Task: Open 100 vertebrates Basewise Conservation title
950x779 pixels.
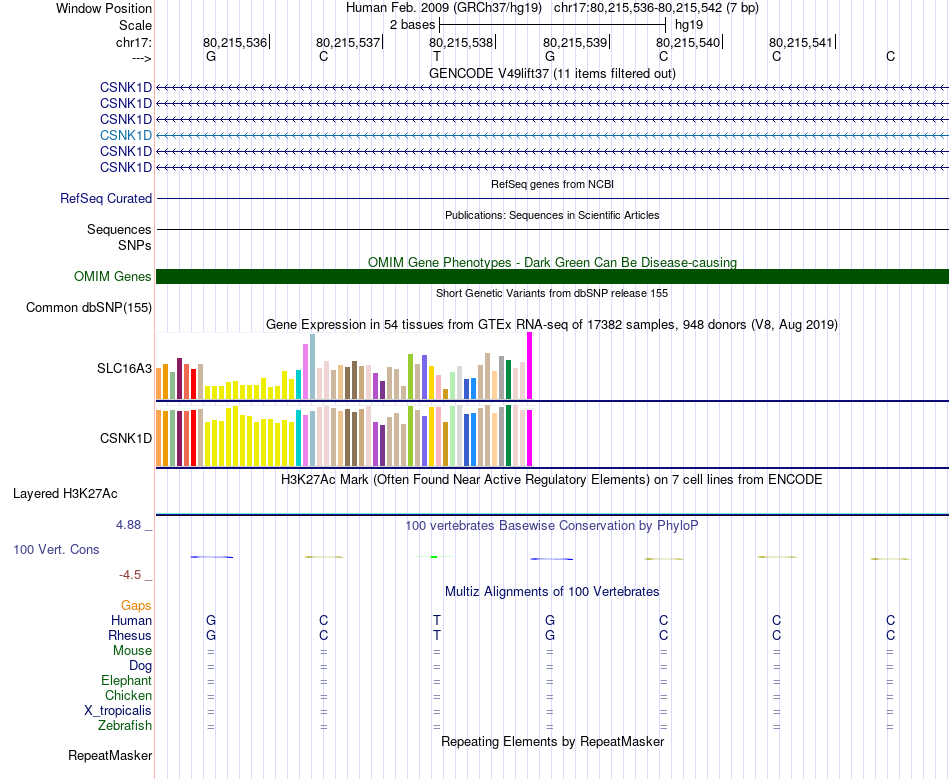Action: point(552,525)
